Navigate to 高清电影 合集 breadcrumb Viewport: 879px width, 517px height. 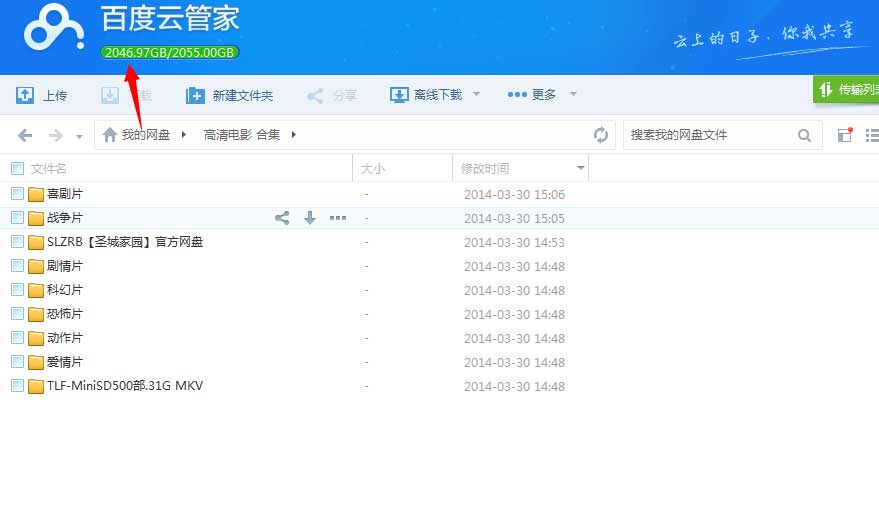point(242,135)
